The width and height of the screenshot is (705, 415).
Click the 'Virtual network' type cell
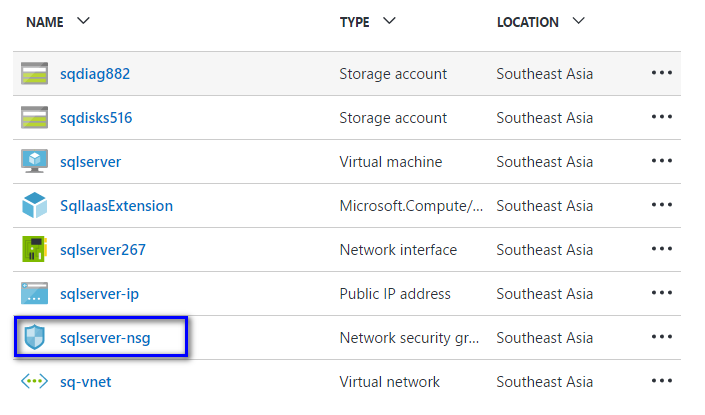click(x=390, y=382)
